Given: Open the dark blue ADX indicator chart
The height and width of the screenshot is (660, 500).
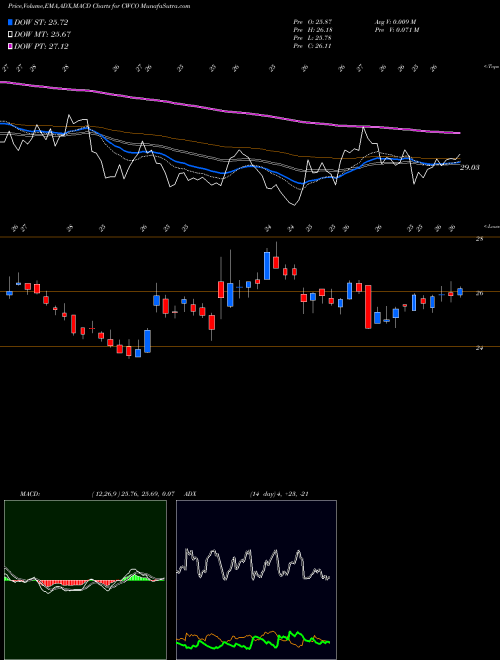Looking at the screenshot, I should (256, 580).
